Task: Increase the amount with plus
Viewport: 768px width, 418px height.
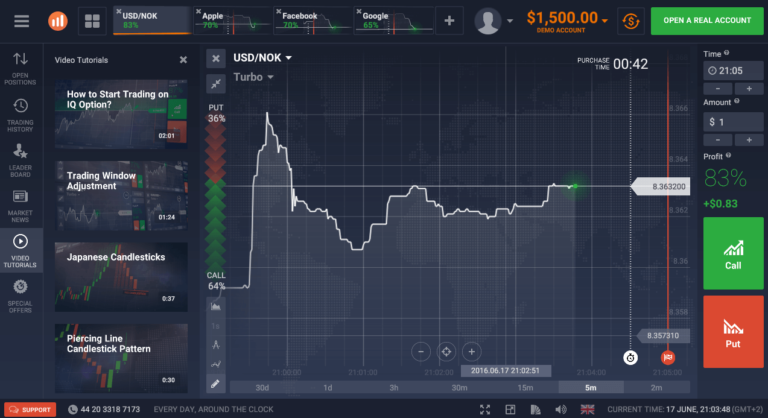Action: tap(749, 140)
